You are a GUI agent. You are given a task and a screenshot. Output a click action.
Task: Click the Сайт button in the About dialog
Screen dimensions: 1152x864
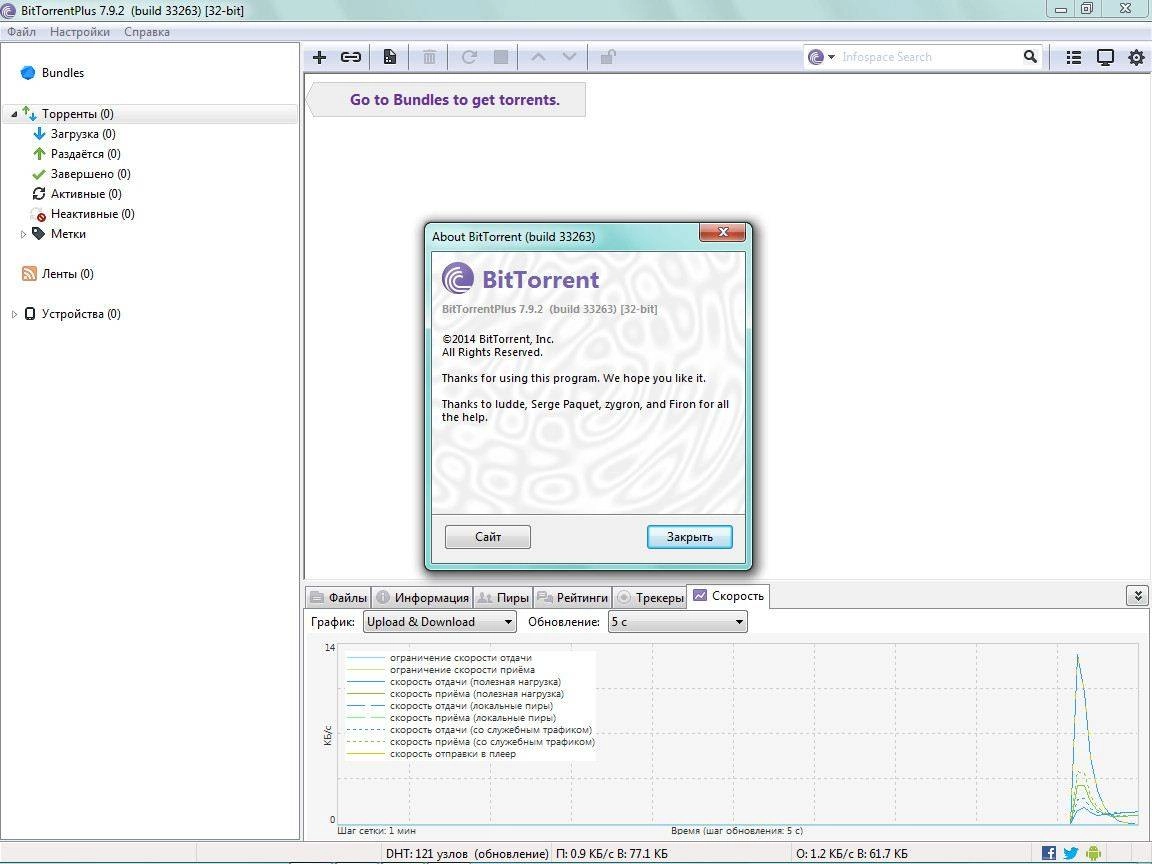pos(488,537)
